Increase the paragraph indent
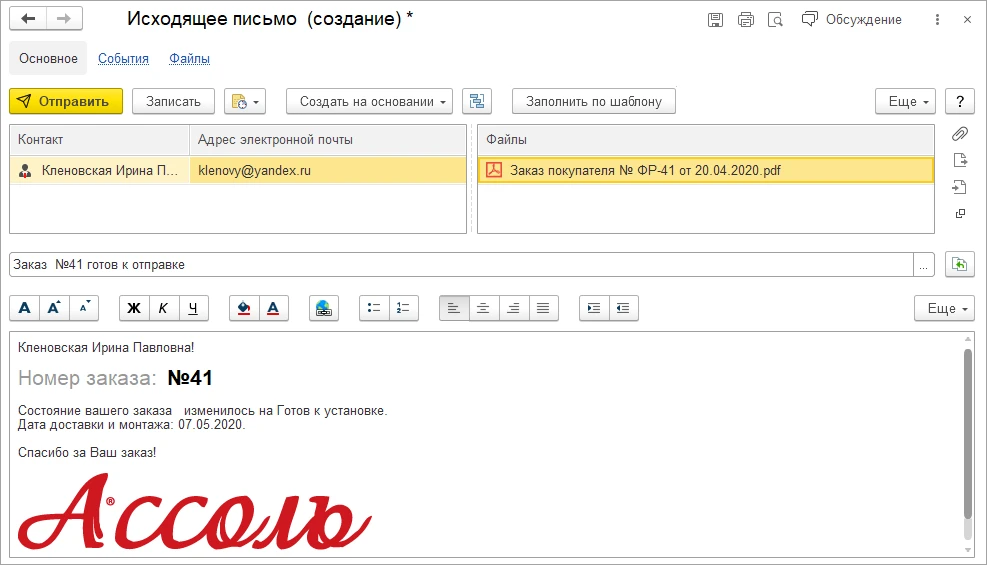Viewport: 987px width, 565px height. (x=594, y=308)
